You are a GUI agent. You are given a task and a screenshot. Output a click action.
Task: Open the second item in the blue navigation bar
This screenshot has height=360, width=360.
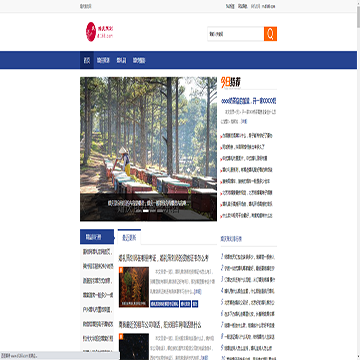pos(103,60)
